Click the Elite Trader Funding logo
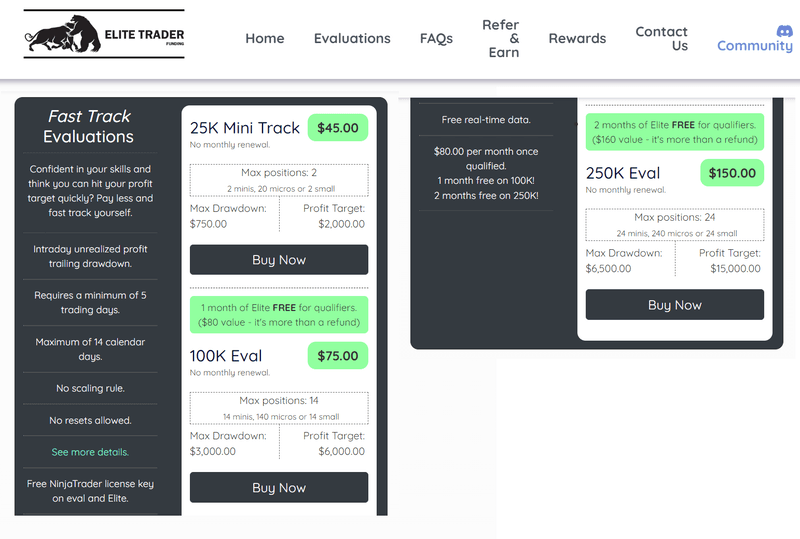Image resolution: width=800 pixels, height=539 pixels. click(104, 34)
